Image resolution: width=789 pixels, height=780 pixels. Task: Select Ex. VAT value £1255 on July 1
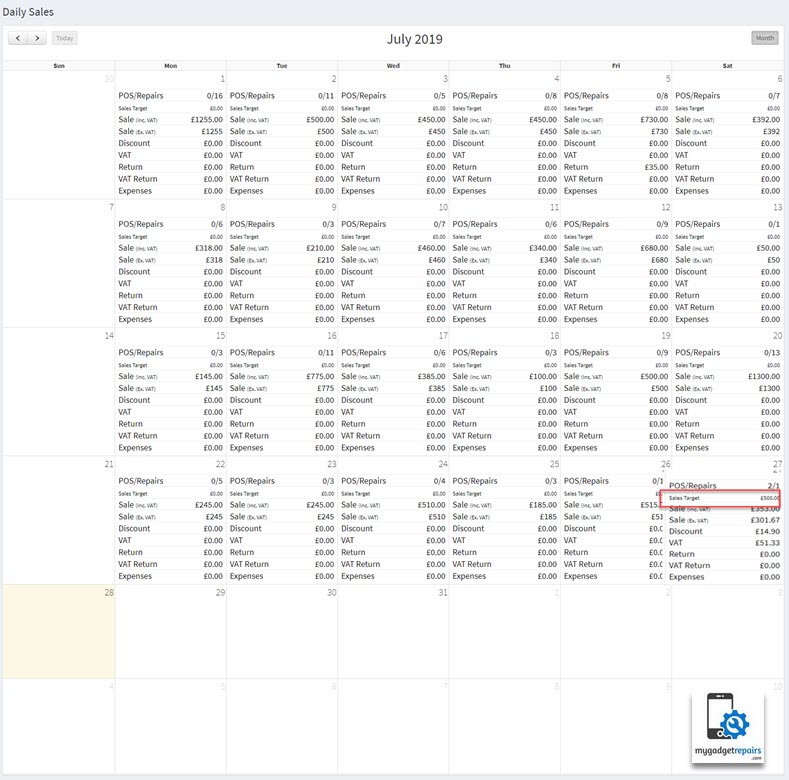tap(212, 131)
